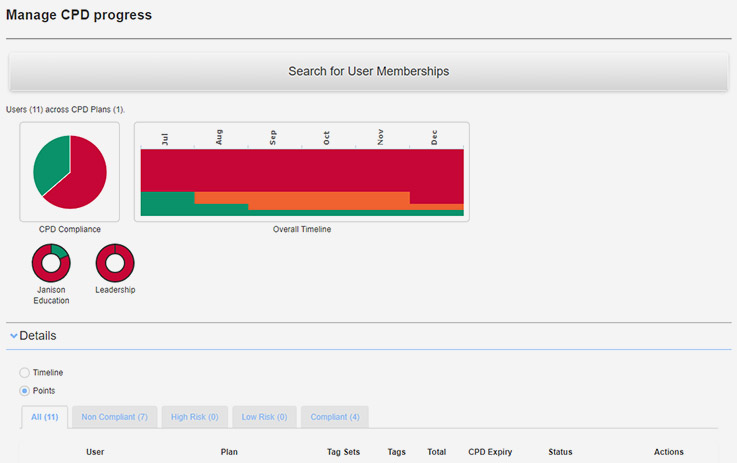Click the Overall Timeline caption
The height and width of the screenshot is (463, 737).
(302, 229)
